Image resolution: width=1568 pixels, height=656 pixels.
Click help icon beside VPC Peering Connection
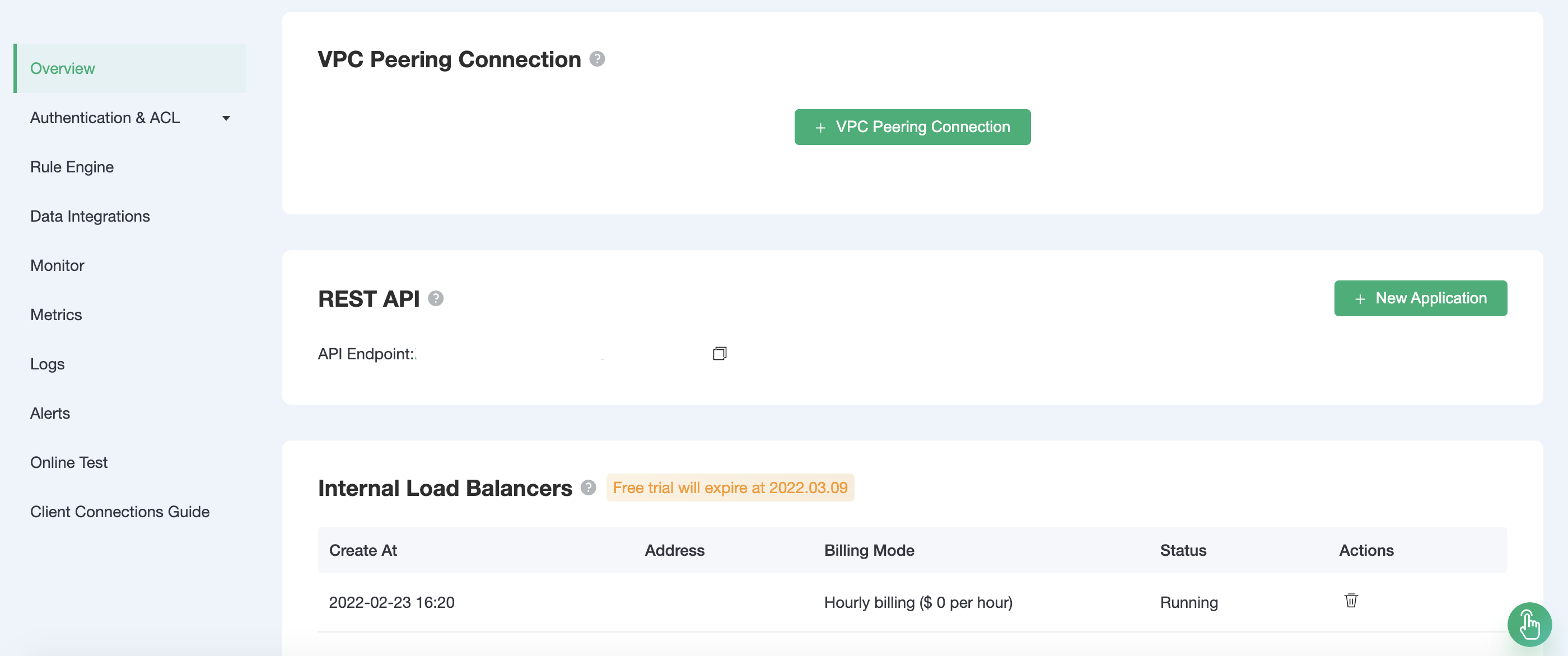coord(597,59)
